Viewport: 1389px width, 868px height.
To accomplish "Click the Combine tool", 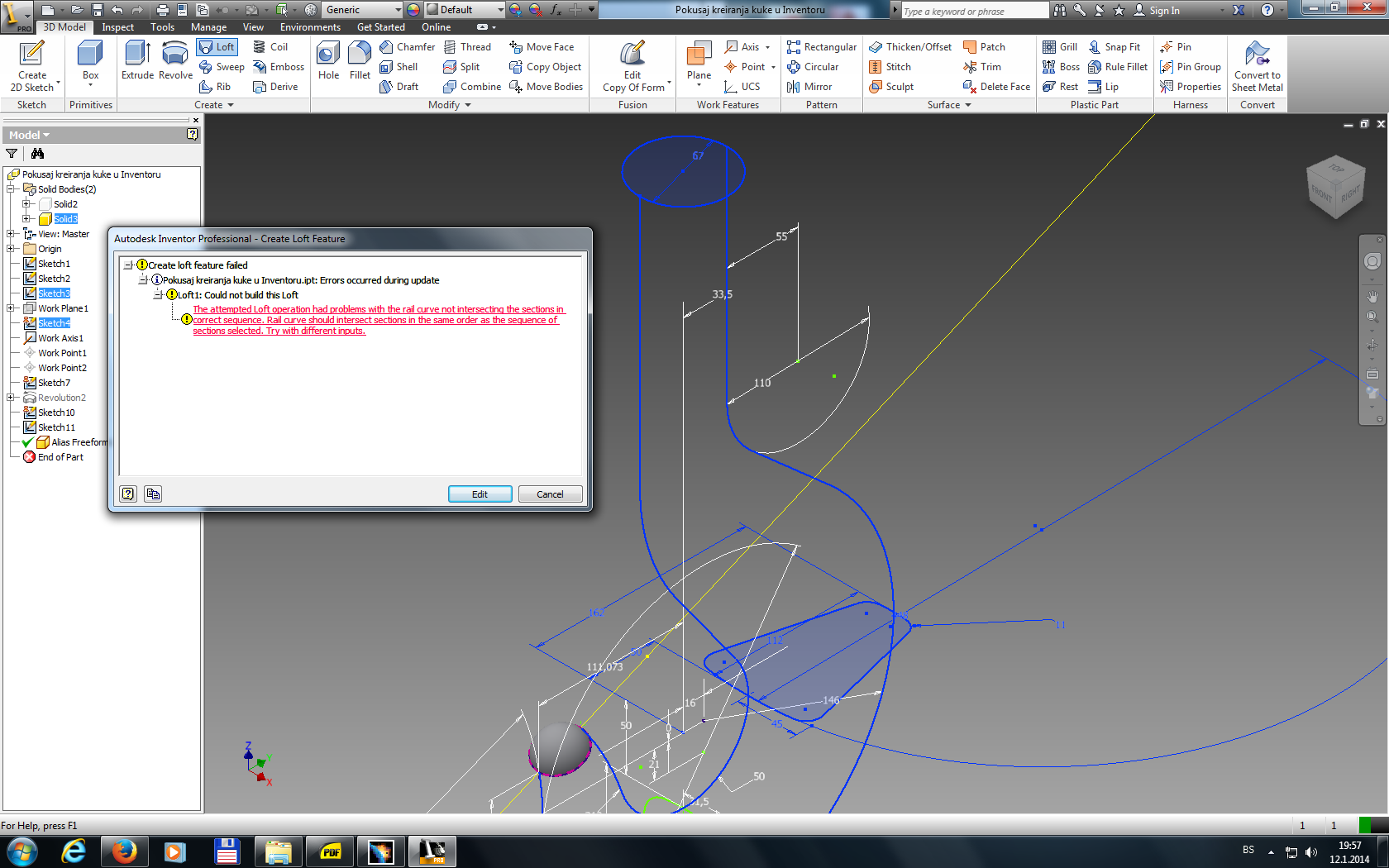I will 472,87.
